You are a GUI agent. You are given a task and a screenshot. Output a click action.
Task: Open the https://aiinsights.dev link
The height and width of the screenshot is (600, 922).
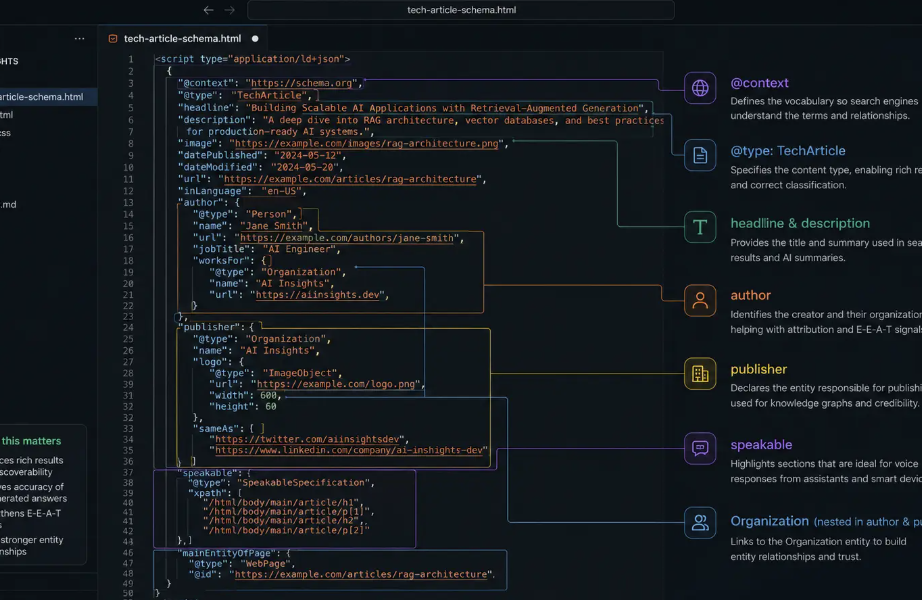click(318, 295)
